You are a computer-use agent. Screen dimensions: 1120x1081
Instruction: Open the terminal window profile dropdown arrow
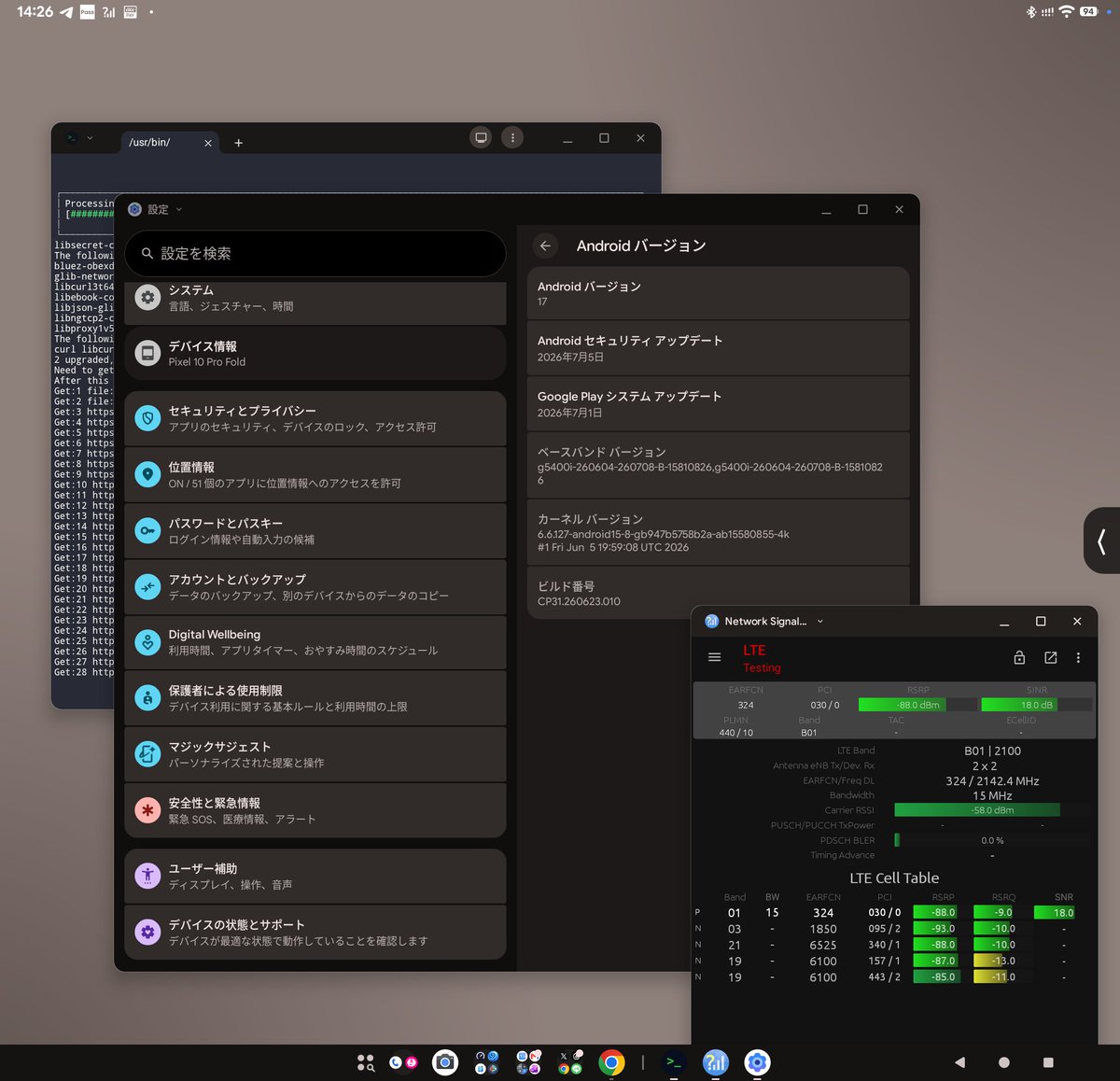pos(90,138)
